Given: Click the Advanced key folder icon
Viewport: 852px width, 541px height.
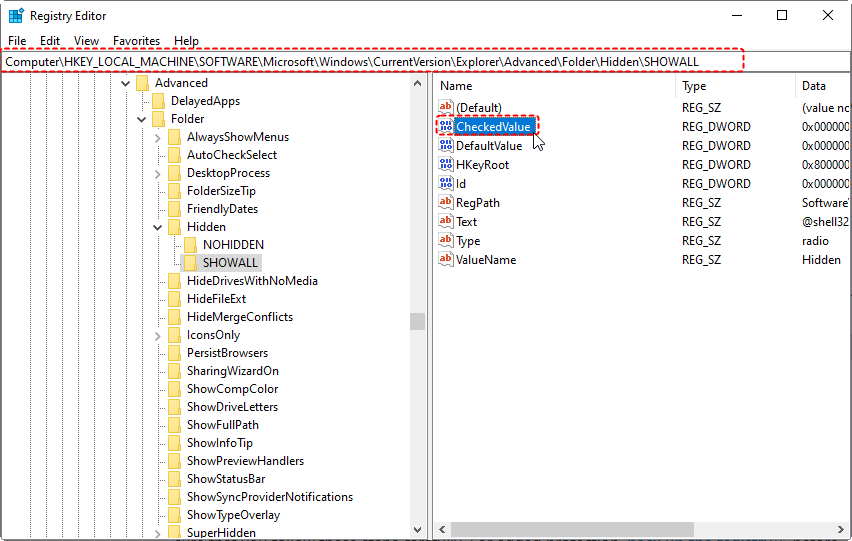Looking at the screenshot, I should click(142, 83).
